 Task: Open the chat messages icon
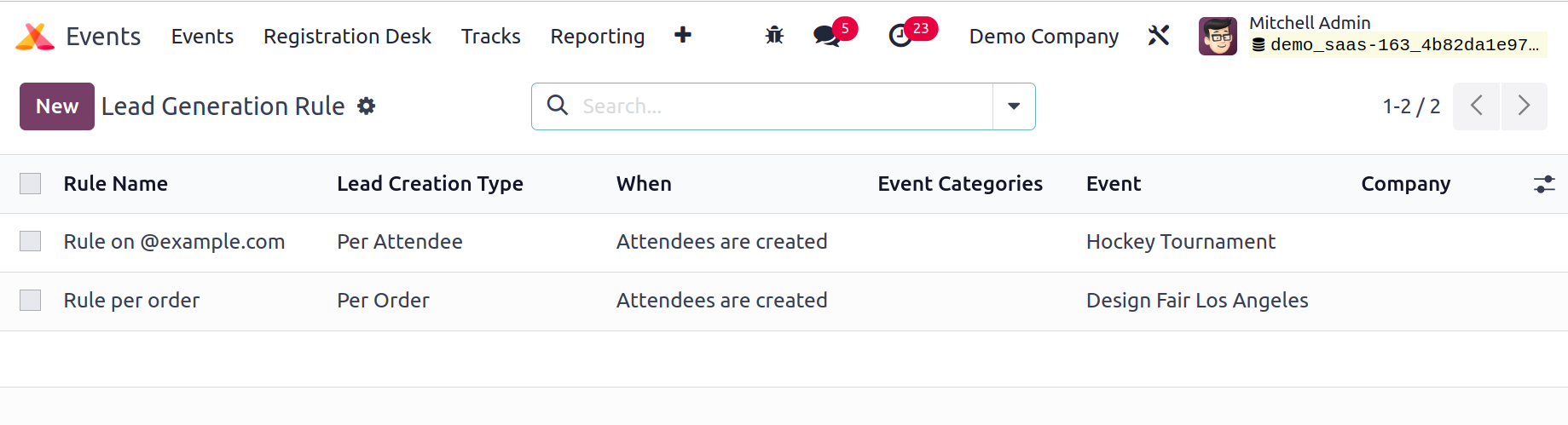[x=826, y=36]
